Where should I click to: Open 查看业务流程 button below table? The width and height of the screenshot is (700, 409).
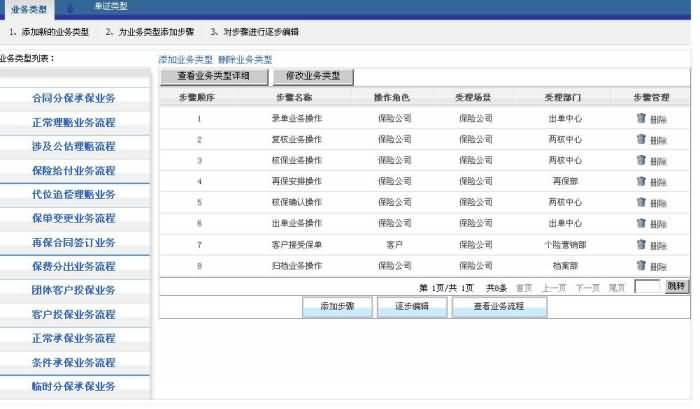[x=498, y=308]
